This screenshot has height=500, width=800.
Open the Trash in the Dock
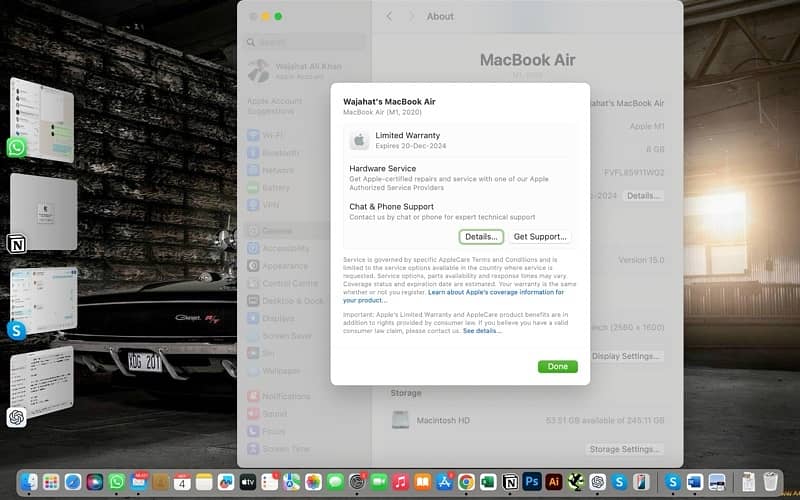coord(770,482)
